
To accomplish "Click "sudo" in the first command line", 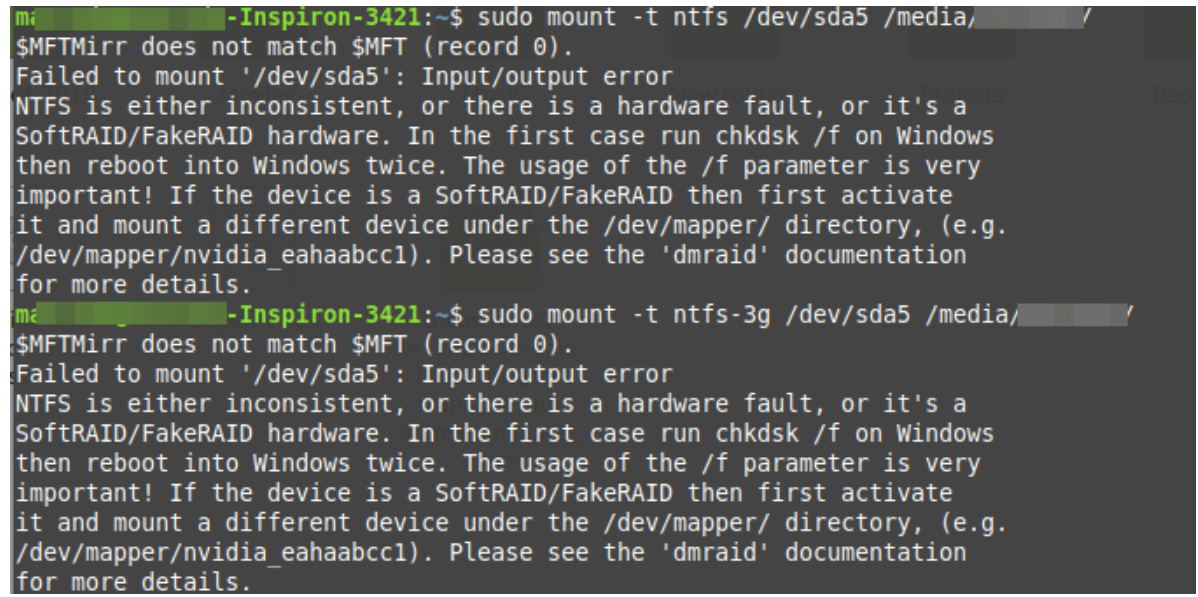I will (506, 17).
